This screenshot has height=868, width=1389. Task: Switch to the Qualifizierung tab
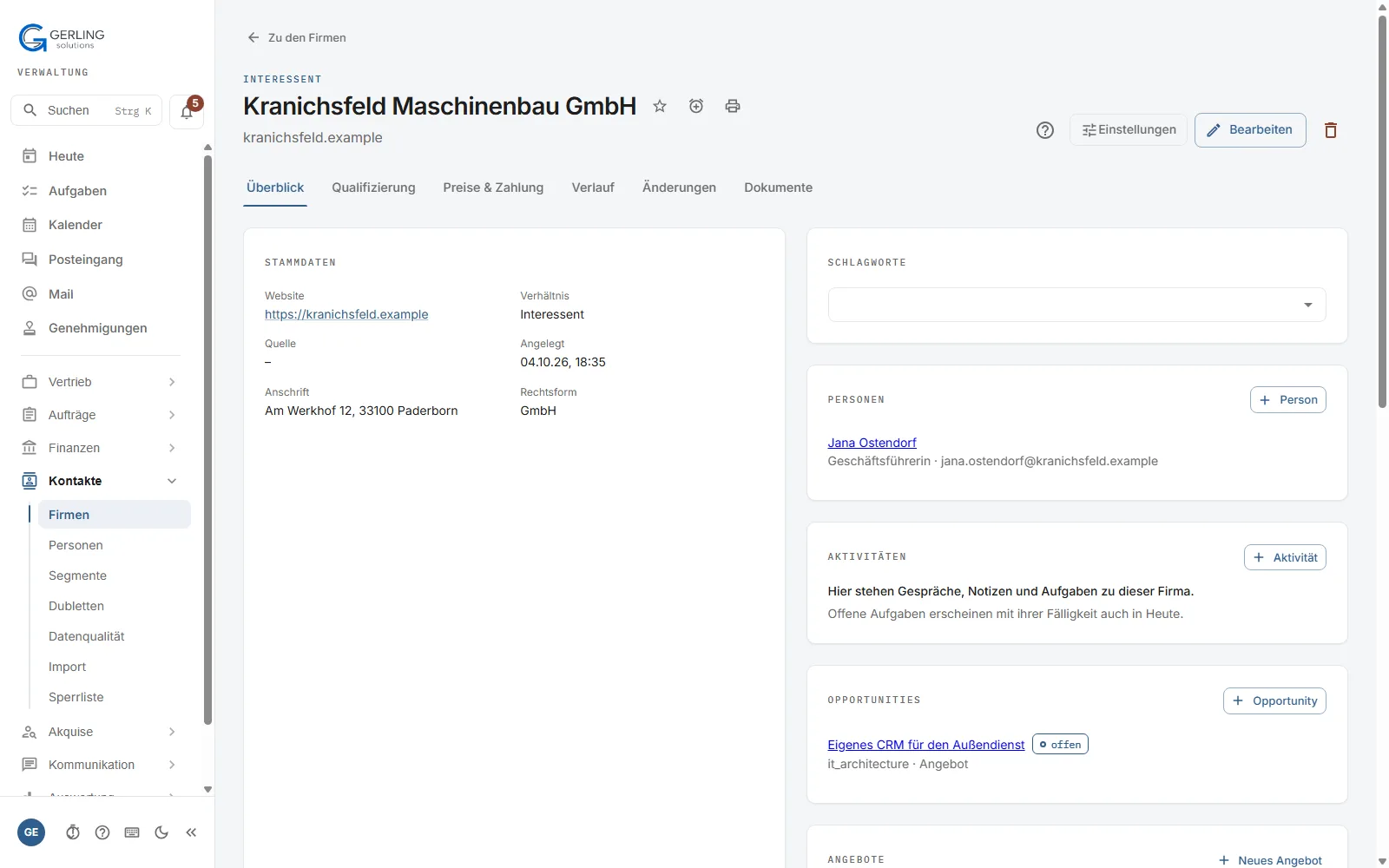point(373,187)
